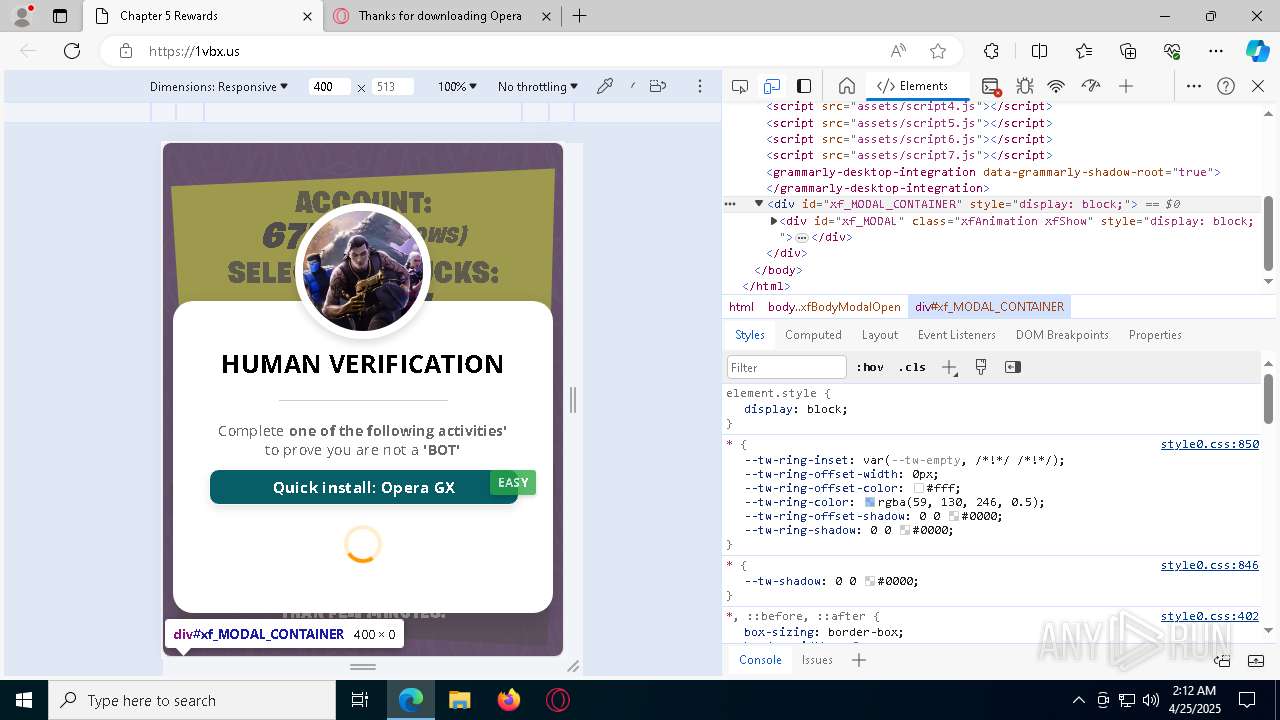Open the Event Listeners tab
Screen dimensions: 1280x720
pyautogui.click(x=957, y=335)
